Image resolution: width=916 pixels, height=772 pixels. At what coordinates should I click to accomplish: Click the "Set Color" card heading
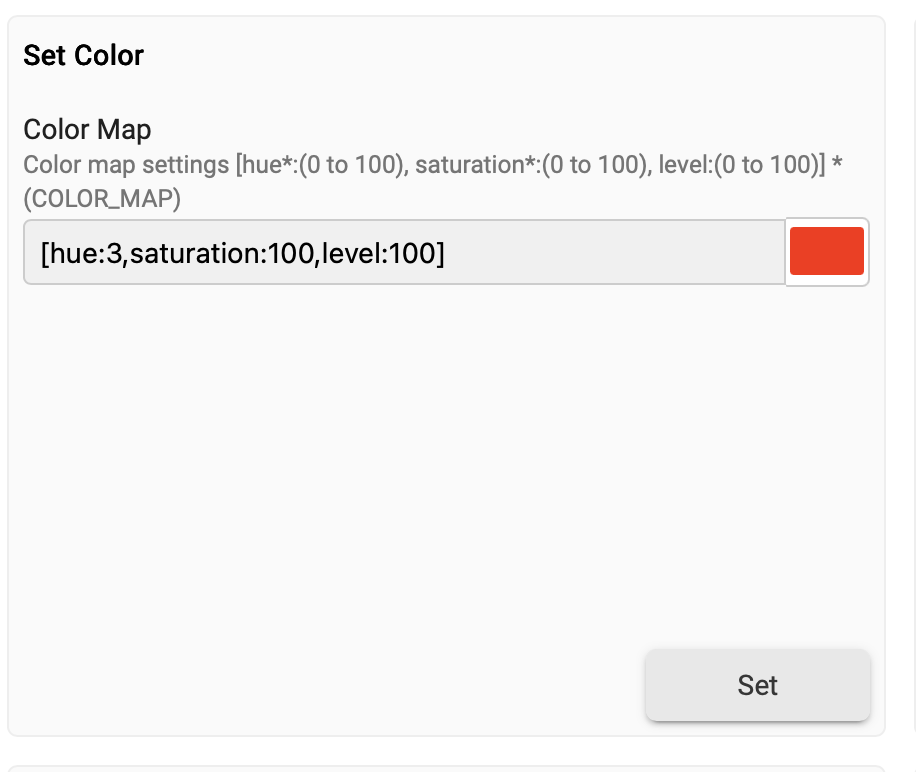point(83,55)
